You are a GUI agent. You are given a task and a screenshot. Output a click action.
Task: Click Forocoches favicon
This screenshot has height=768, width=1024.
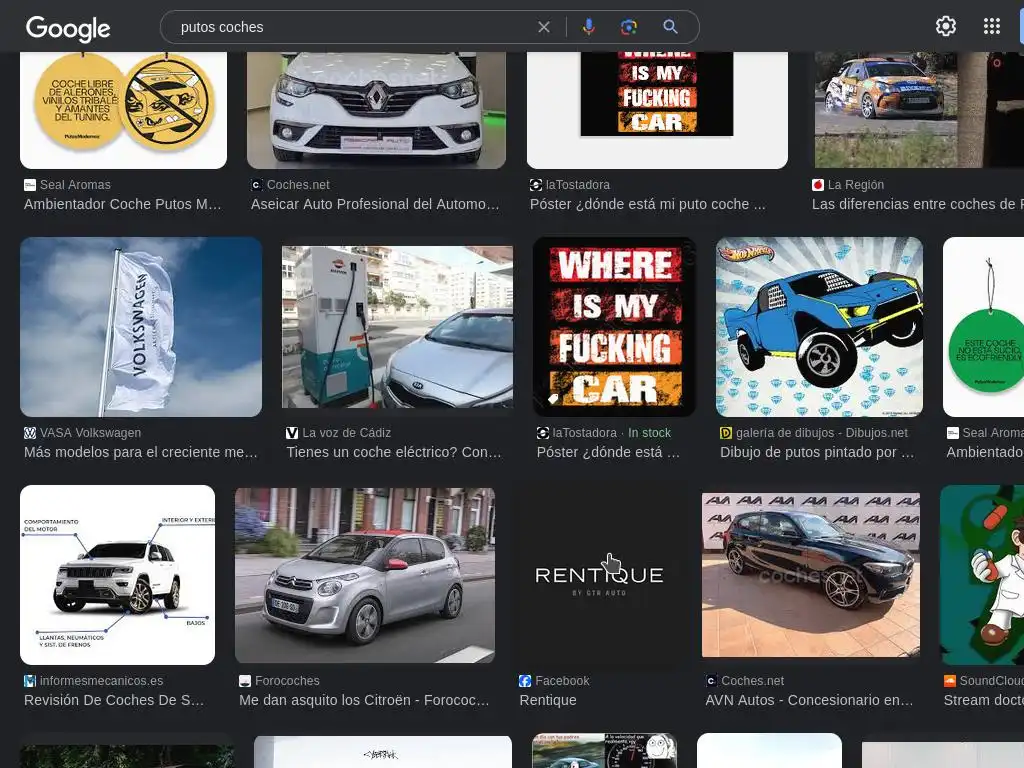[x=245, y=681]
